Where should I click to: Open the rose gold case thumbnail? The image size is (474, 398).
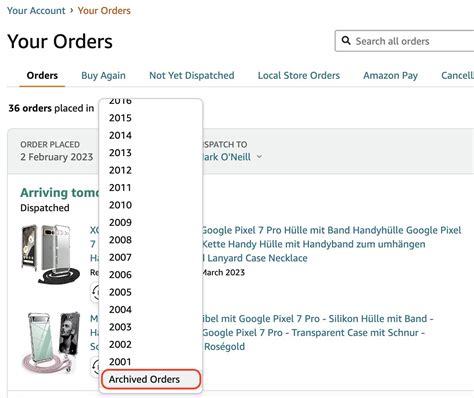click(51, 342)
